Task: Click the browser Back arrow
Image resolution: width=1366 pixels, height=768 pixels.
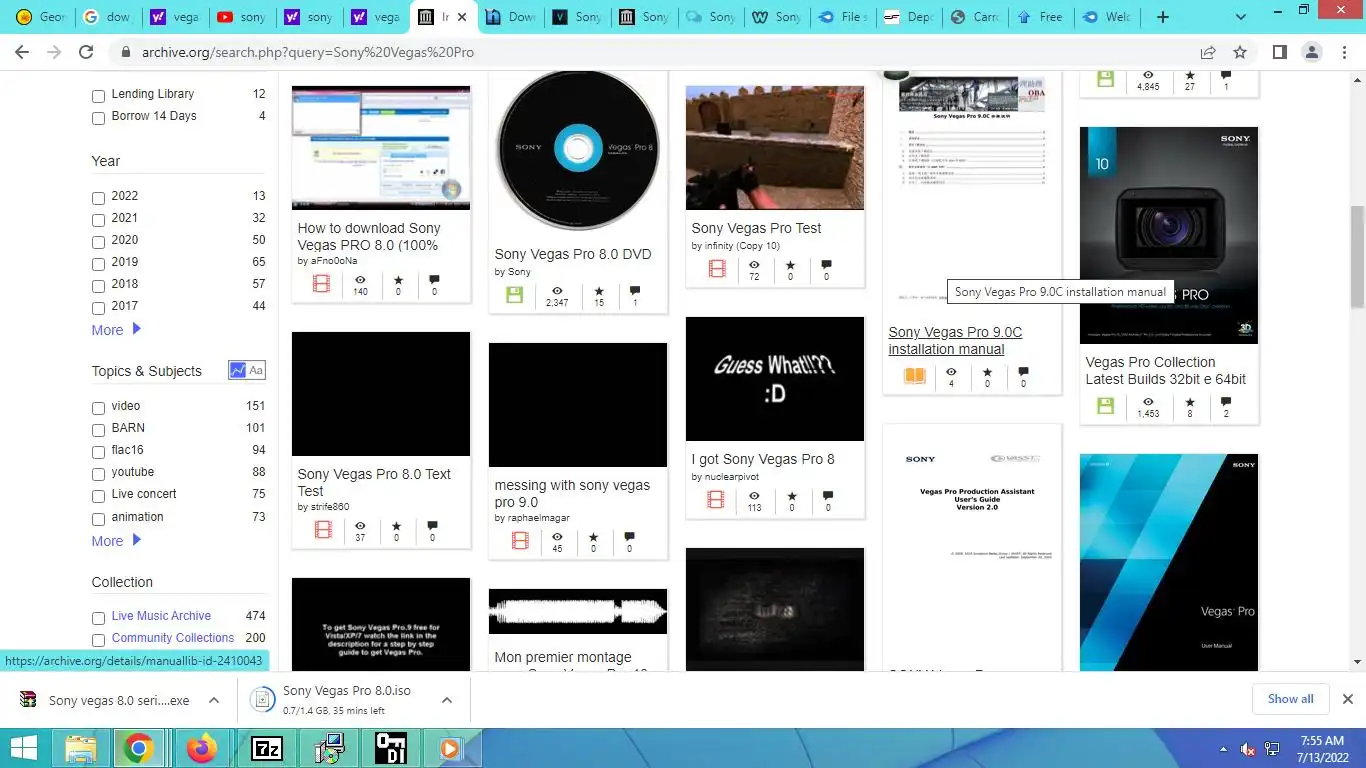Action: (22, 52)
